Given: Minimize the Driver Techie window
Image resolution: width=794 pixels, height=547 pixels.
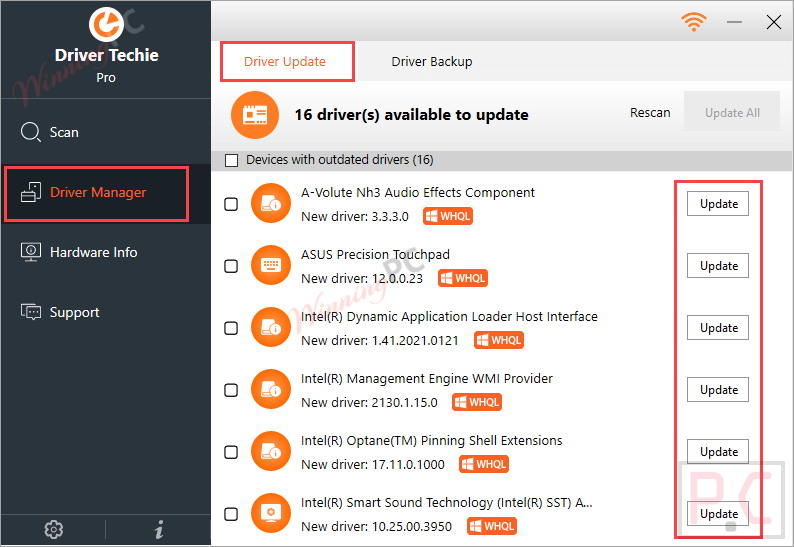Looking at the screenshot, I should [734, 22].
